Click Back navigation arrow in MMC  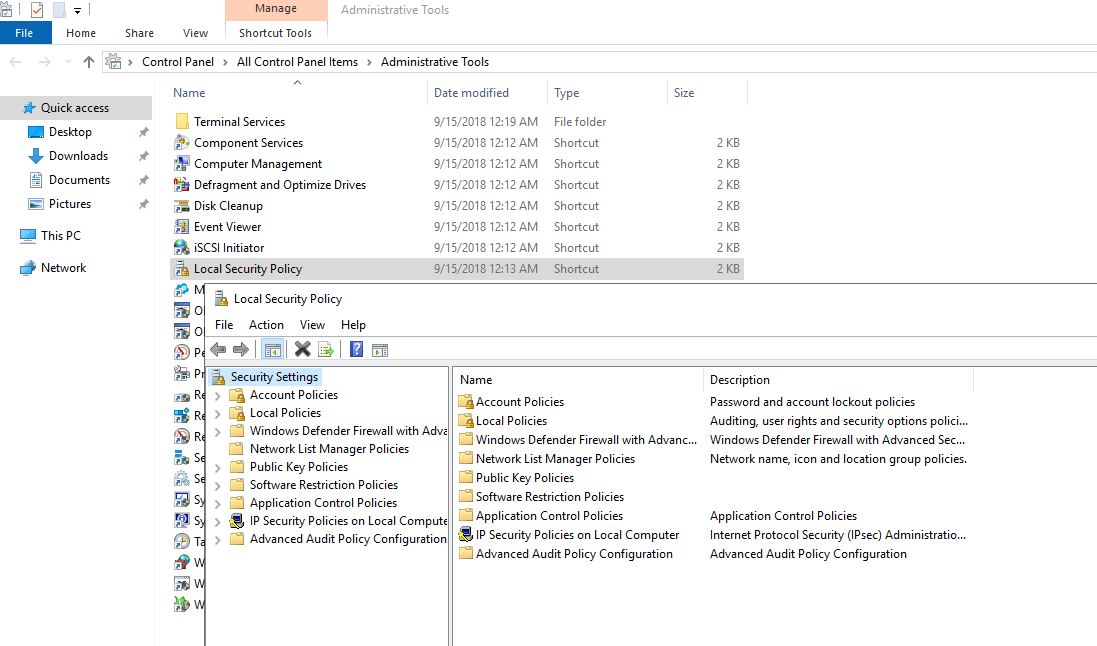click(x=218, y=349)
